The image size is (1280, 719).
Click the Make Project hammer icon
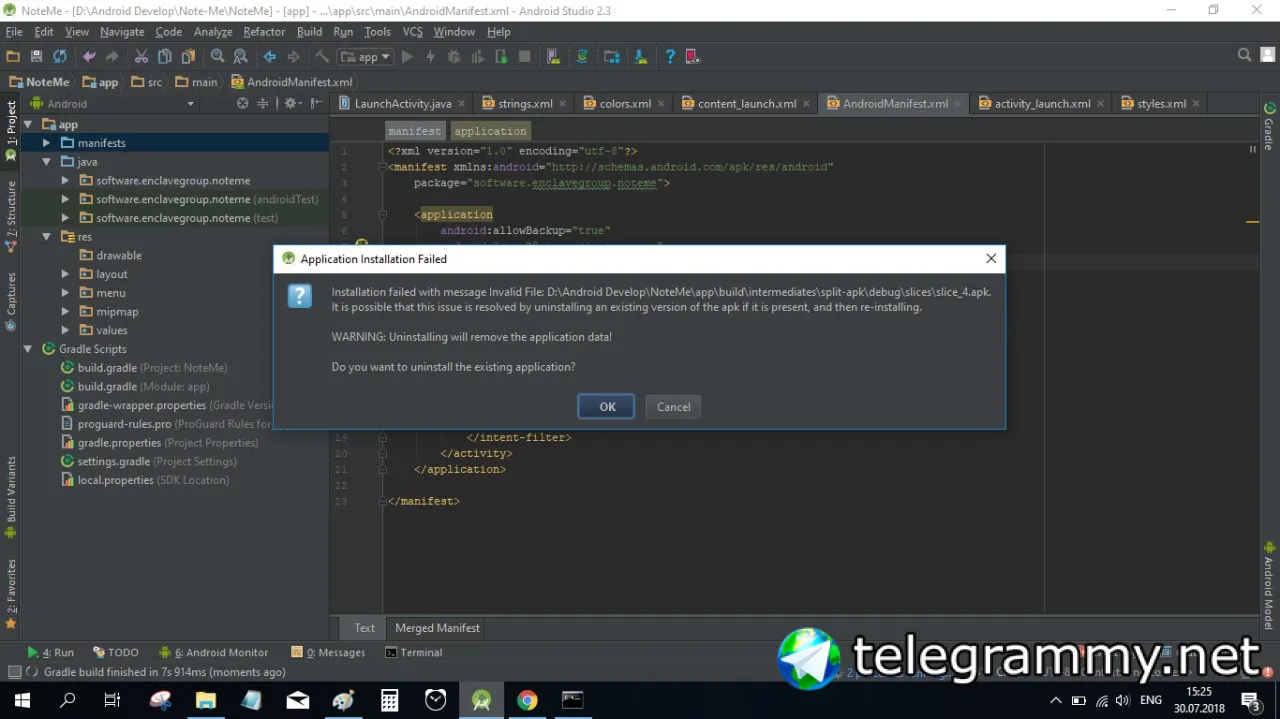click(x=322, y=57)
